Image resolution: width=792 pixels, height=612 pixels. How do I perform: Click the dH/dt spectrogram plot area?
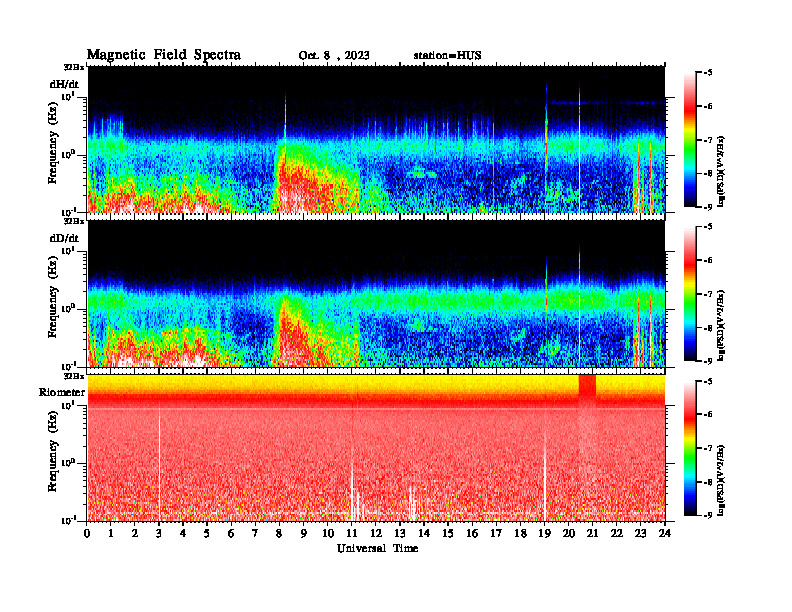[x=376, y=139]
